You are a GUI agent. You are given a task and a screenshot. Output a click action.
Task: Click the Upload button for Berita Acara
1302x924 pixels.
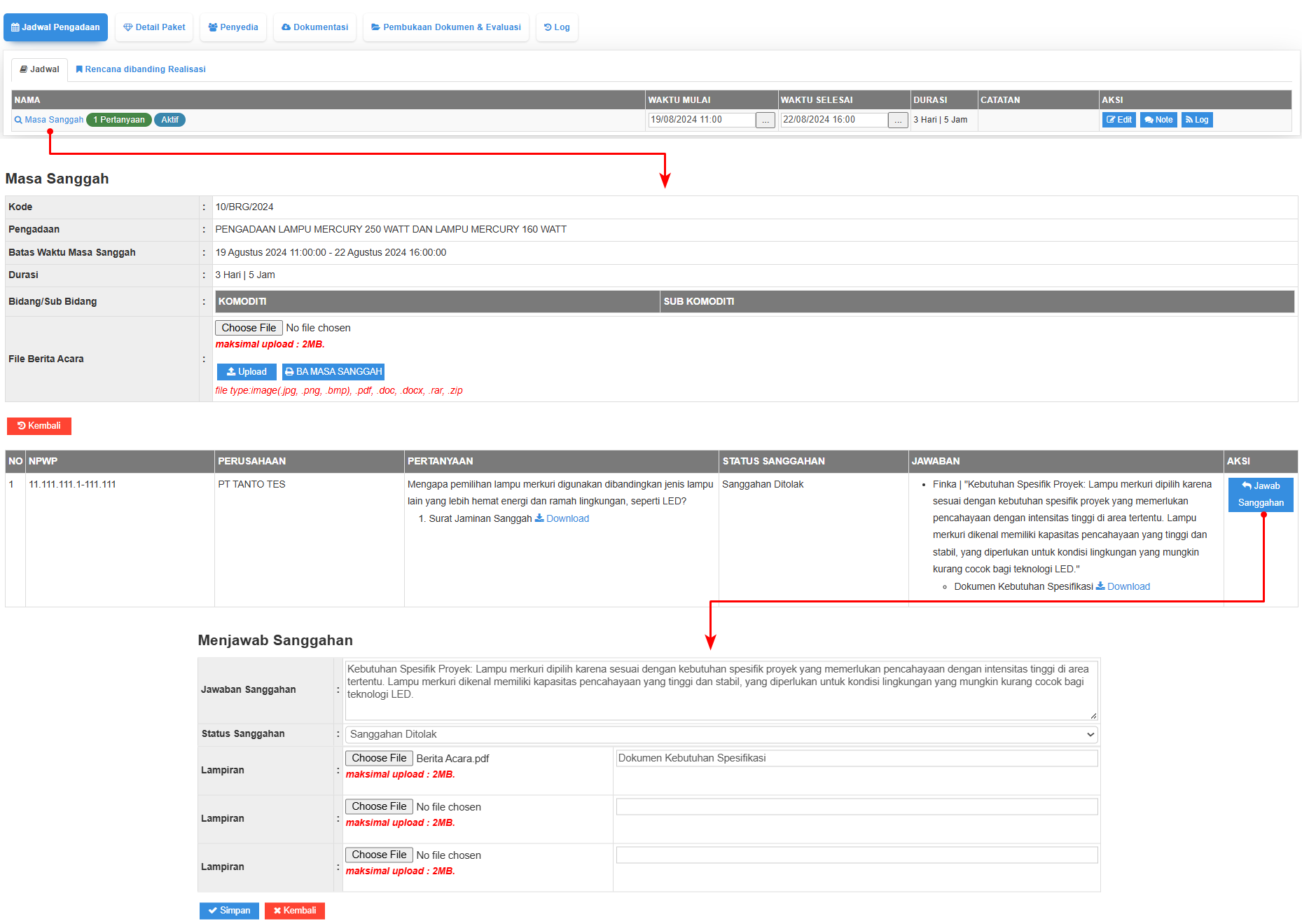click(247, 372)
